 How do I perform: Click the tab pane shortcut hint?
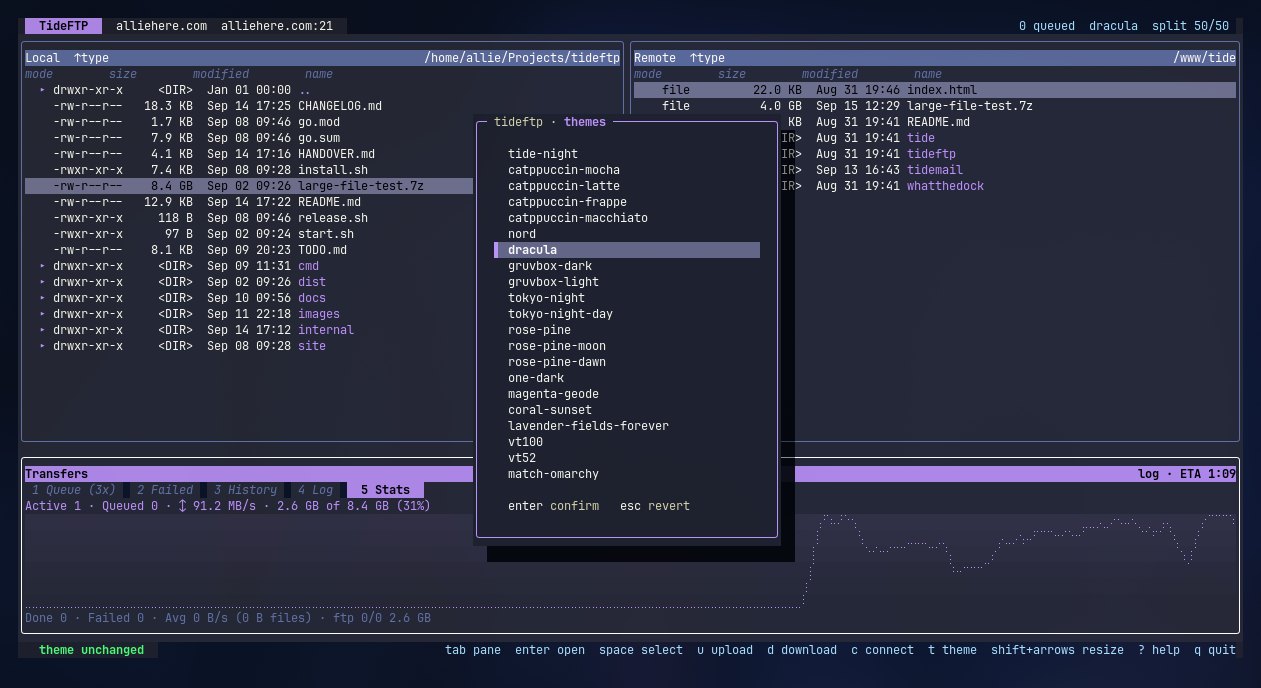coord(473,650)
